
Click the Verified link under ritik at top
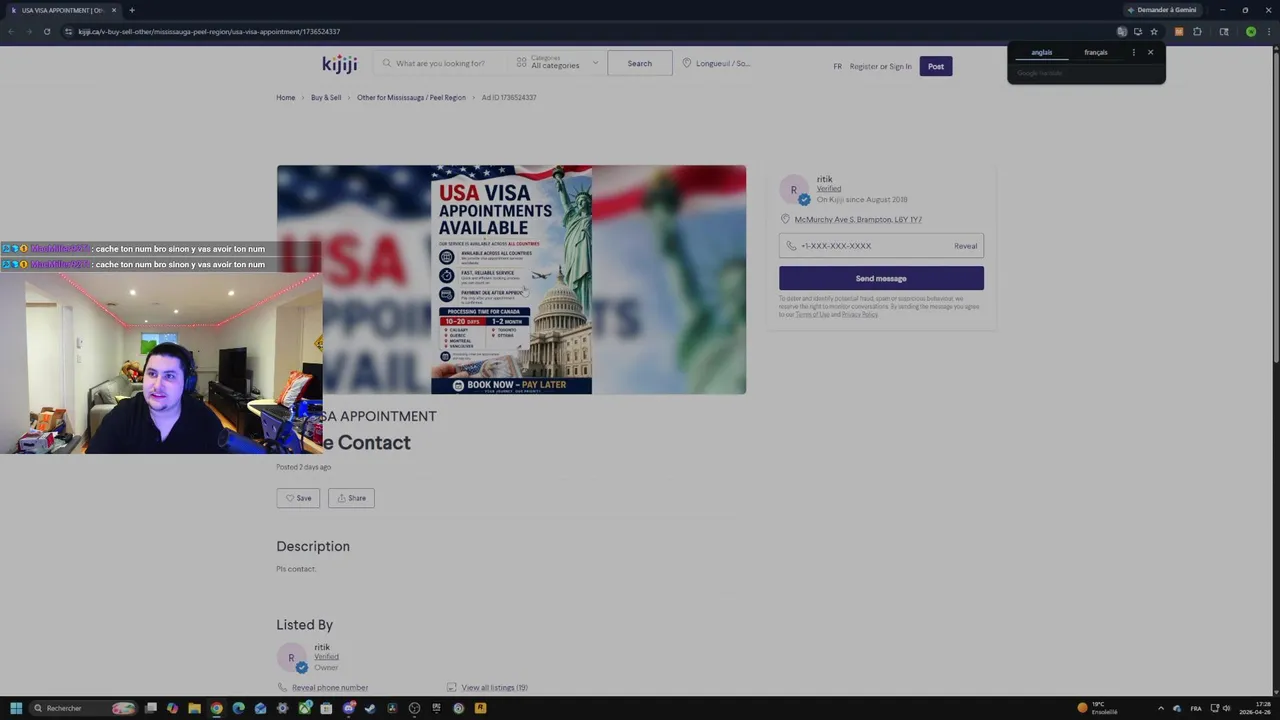click(x=828, y=189)
